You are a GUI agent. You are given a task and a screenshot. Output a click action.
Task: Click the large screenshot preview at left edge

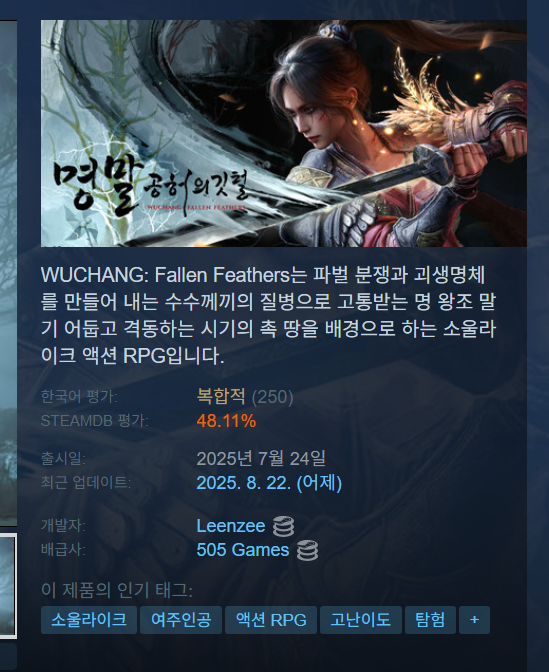click(8, 273)
